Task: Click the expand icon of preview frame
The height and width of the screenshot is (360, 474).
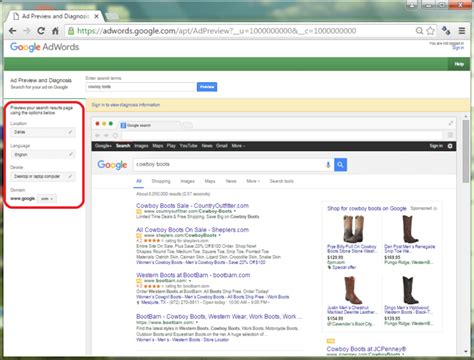Action: [451, 123]
